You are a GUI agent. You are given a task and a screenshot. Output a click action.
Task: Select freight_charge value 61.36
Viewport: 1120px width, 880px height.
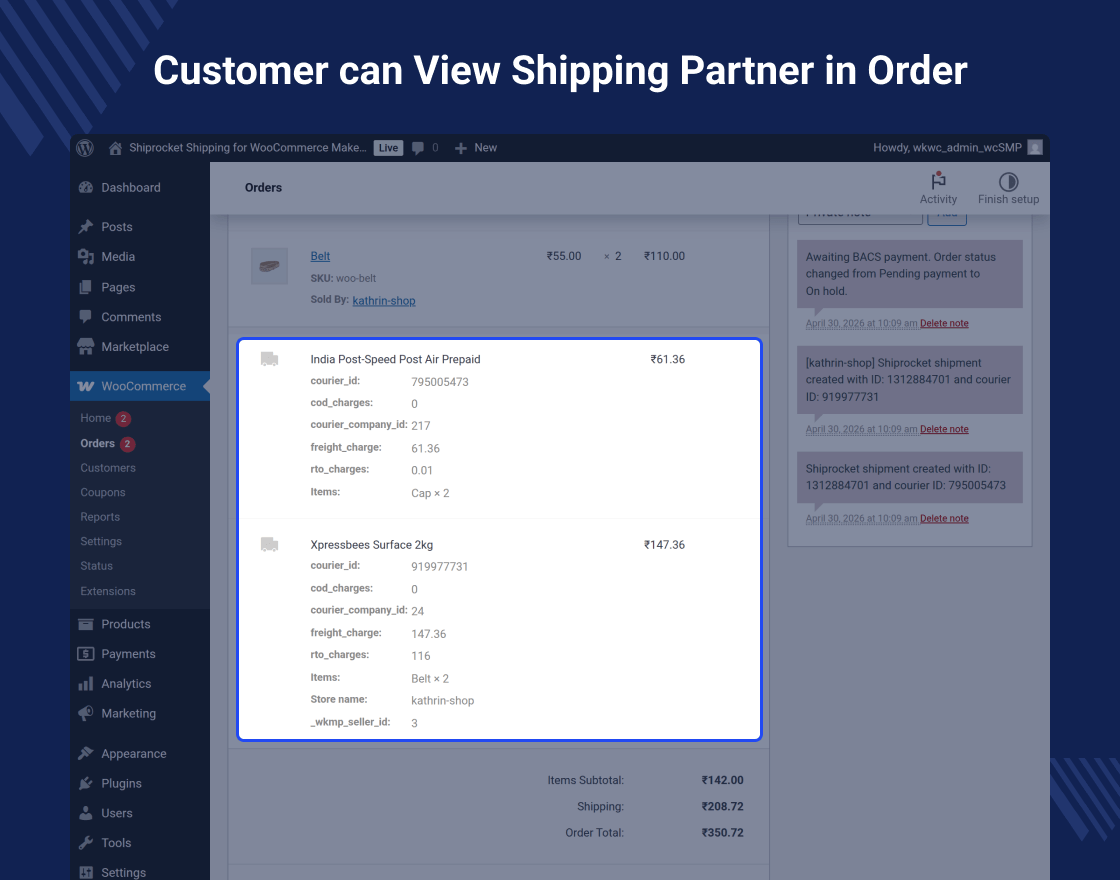point(426,449)
